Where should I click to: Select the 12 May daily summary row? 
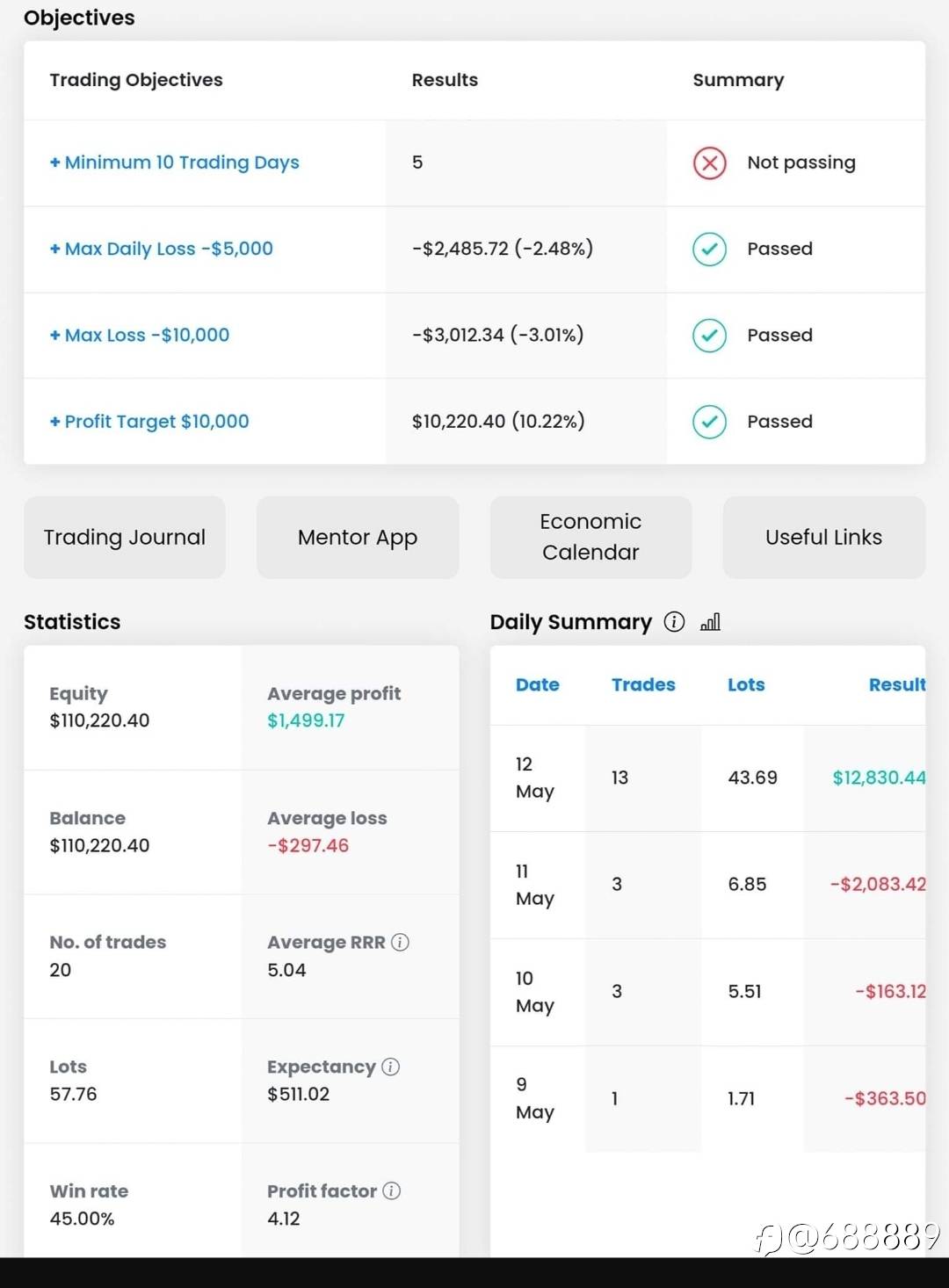click(707, 778)
